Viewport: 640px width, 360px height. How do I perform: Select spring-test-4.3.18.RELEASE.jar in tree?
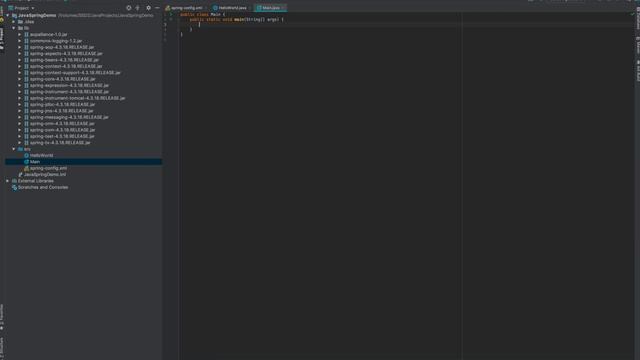pyautogui.click(x=62, y=136)
